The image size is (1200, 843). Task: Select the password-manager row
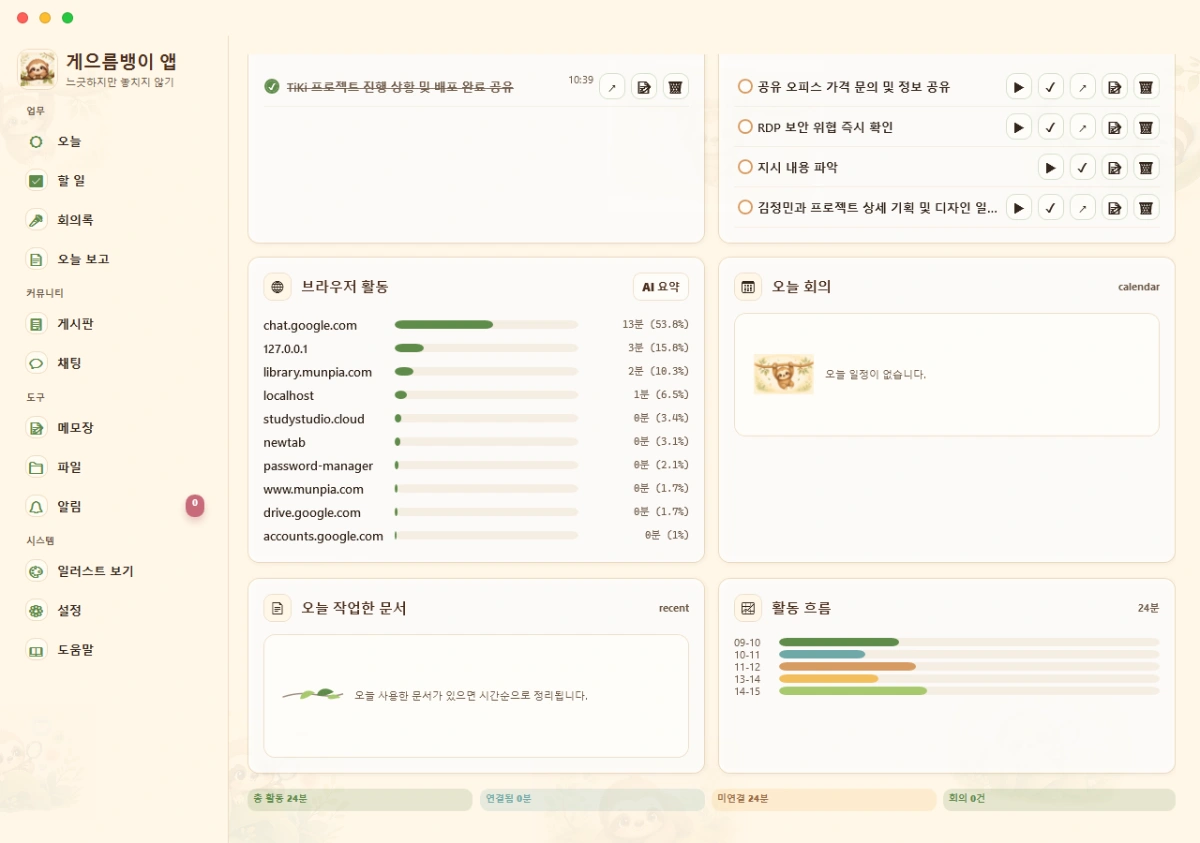[476, 466]
